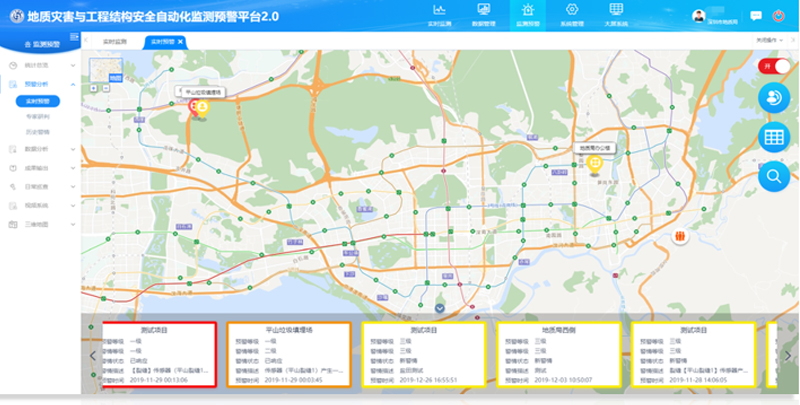Open the 系统管理 gear module in top navigation

click(x=573, y=14)
